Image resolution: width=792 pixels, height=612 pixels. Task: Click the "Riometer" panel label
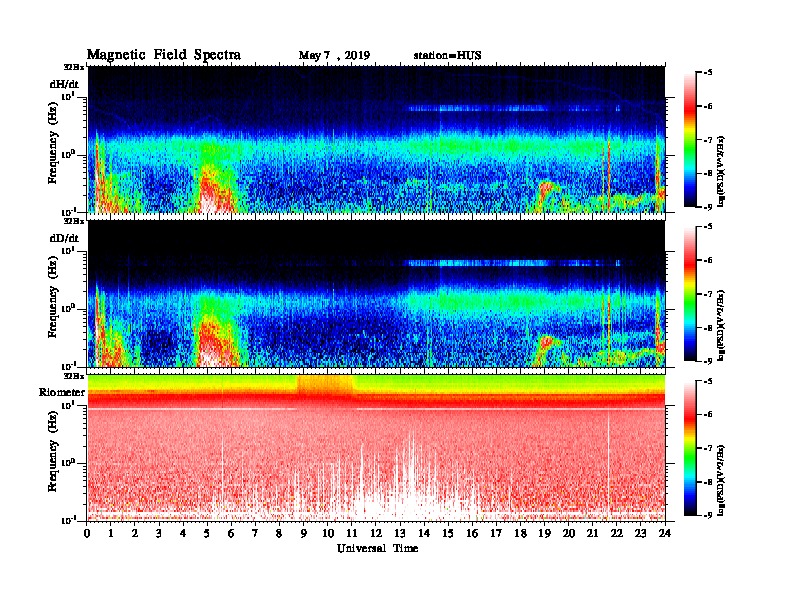[62, 392]
